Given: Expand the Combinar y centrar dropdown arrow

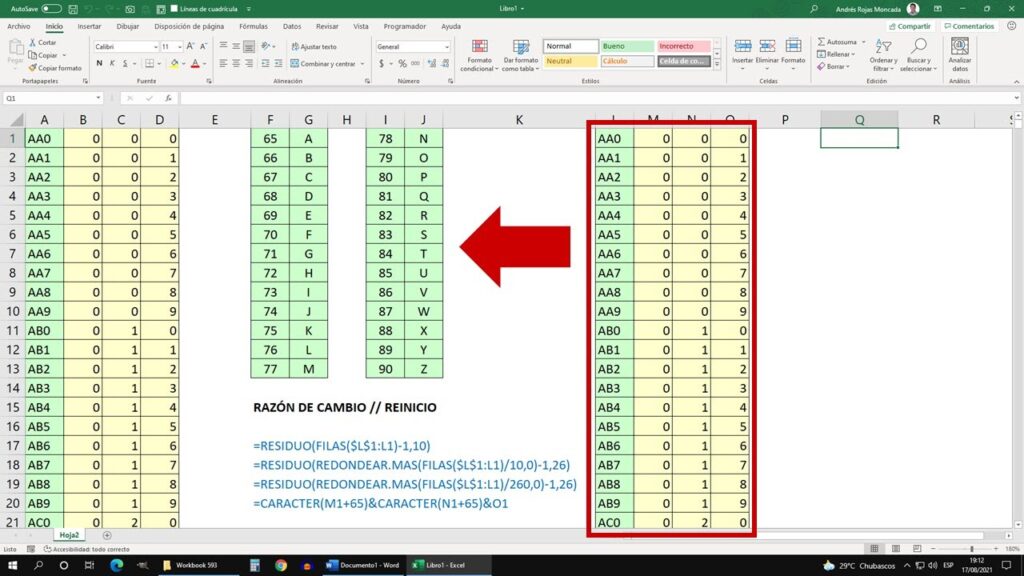Looking at the screenshot, I should point(362,64).
